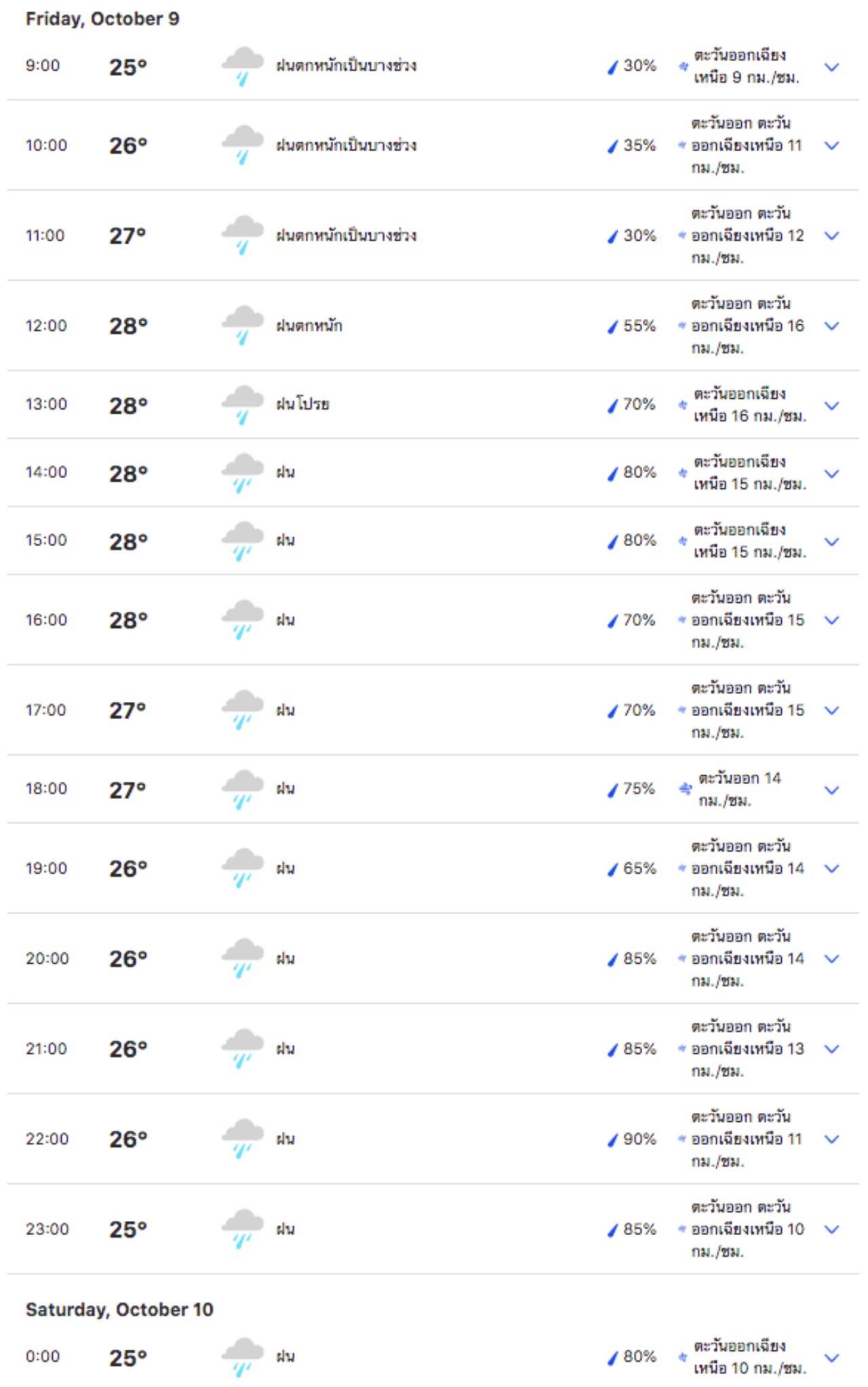Expand details for the 16:00 forecast
Screen dimensions: 868x1387
coord(831,621)
